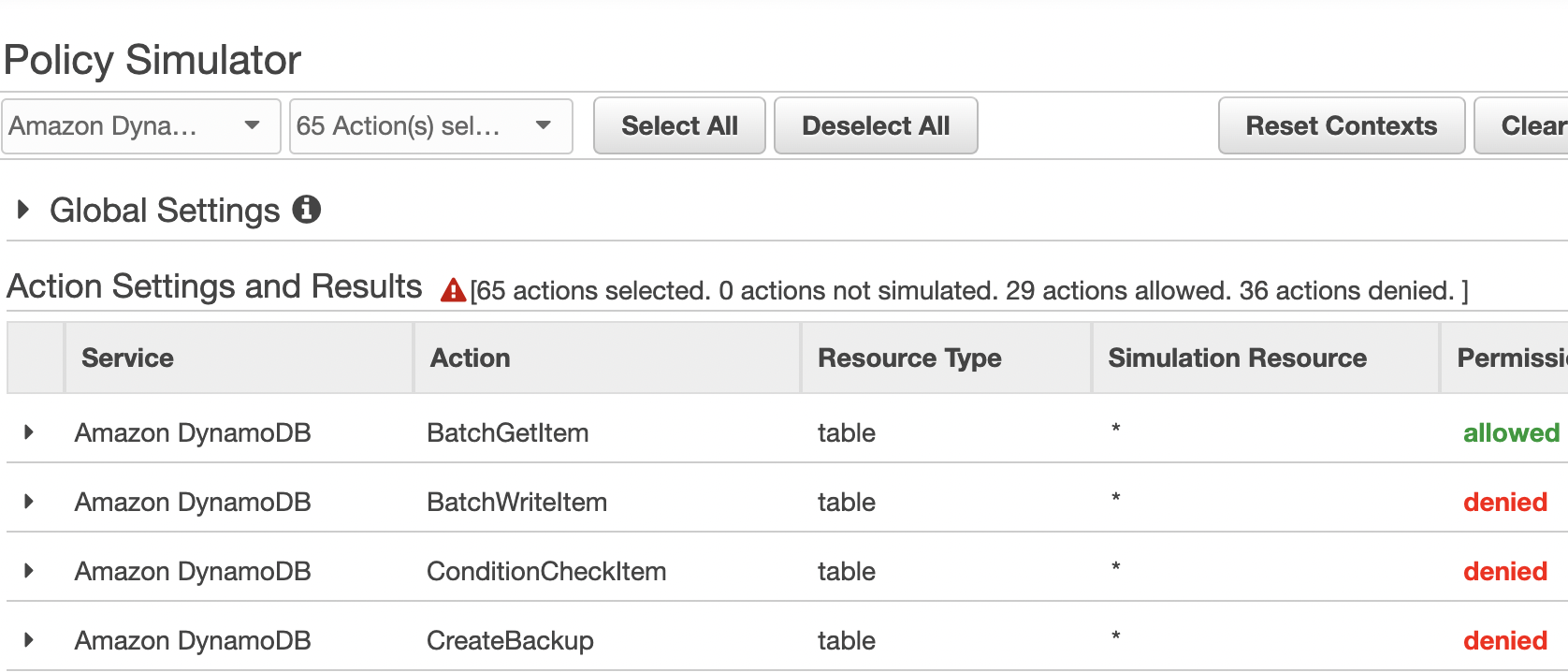1568x672 pixels.
Task: Expand the ConditionCheckItem row details
Action: point(29,571)
